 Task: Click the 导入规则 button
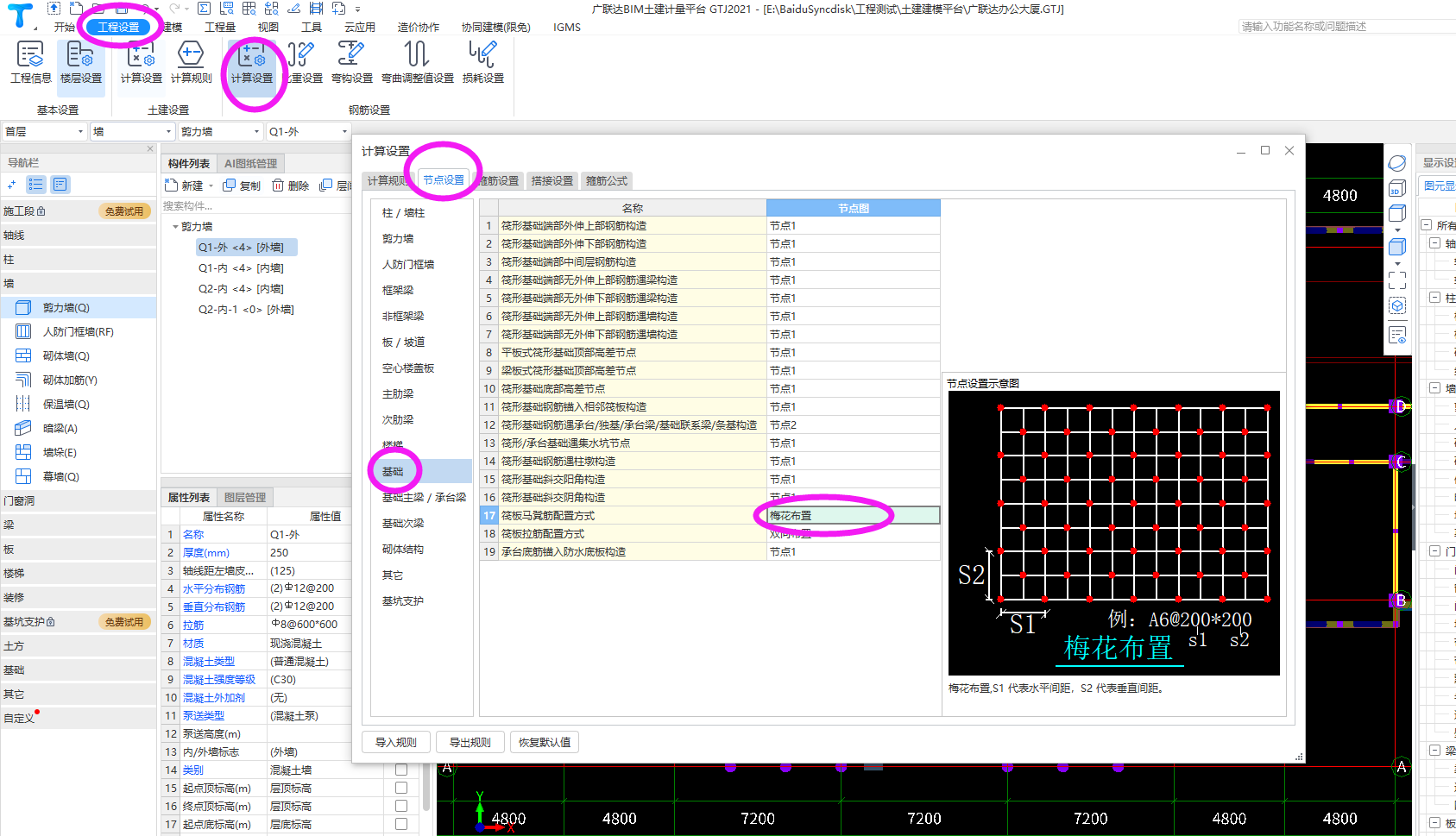pos(396,742)
